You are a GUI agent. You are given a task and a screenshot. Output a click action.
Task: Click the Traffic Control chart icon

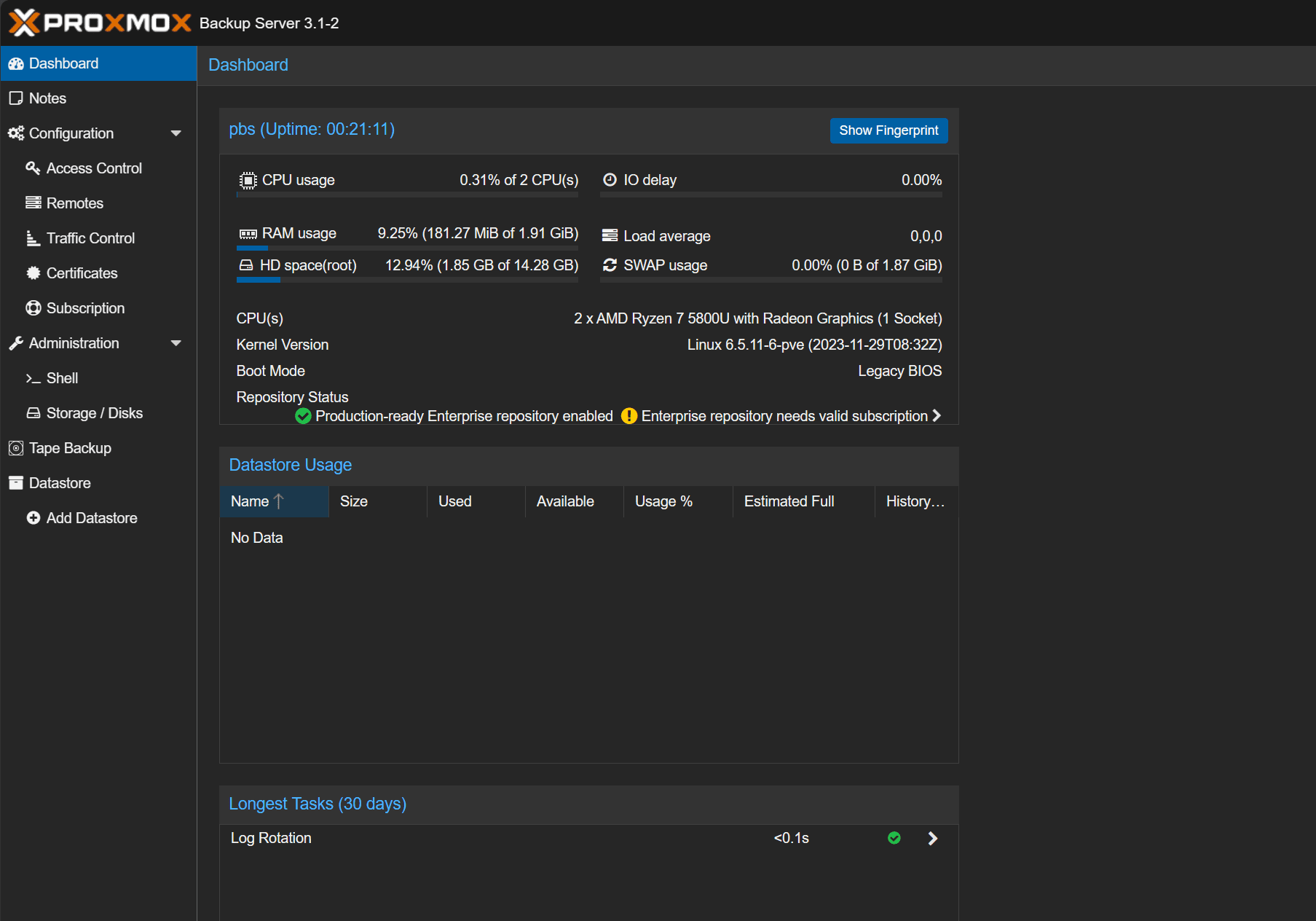pos(33,238)
